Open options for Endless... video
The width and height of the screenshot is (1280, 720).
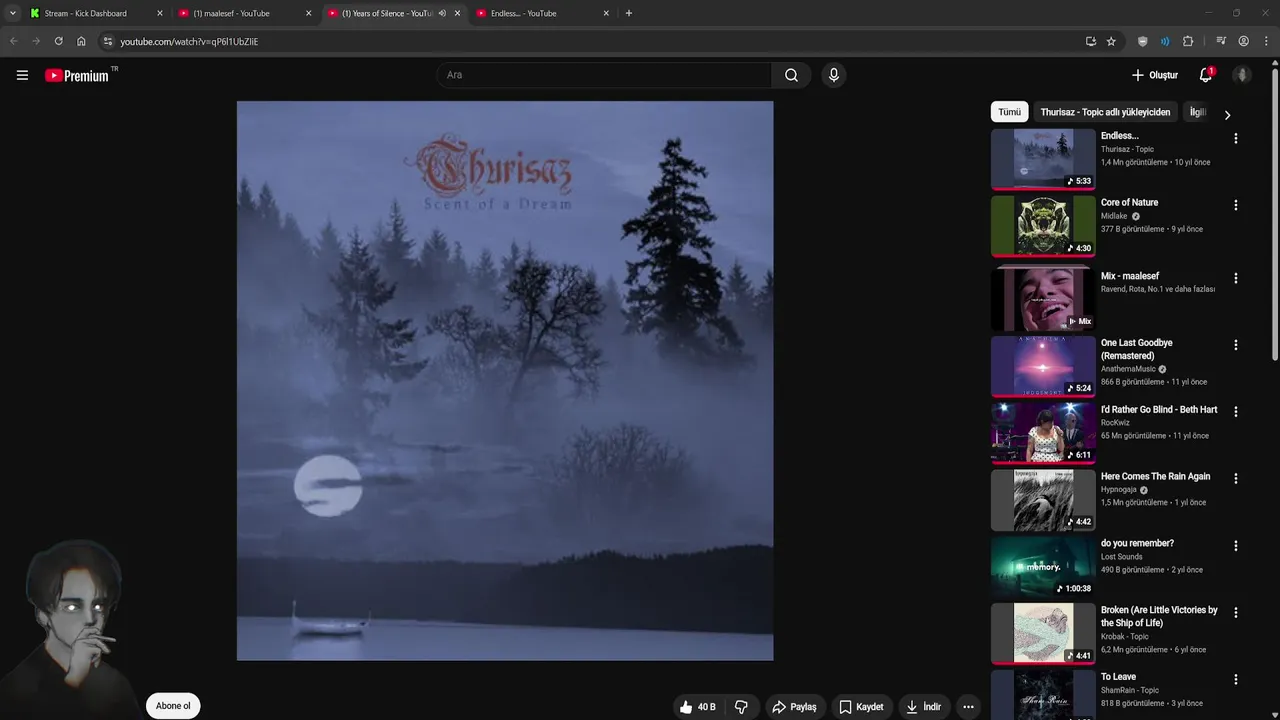point(1236,139)
